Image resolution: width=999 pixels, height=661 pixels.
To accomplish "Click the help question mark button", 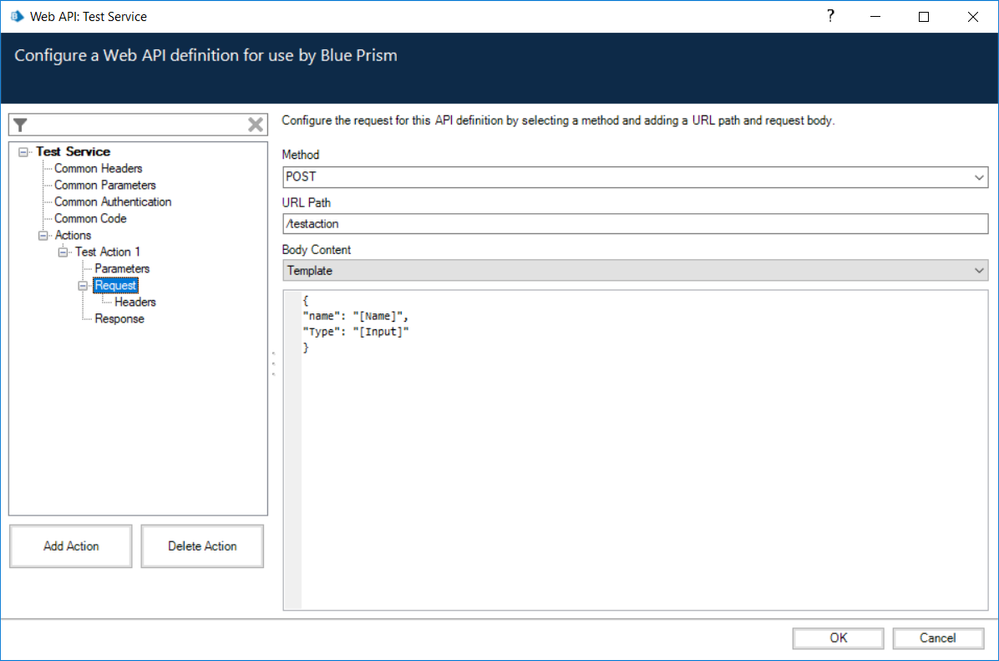I will click(830, 16).
